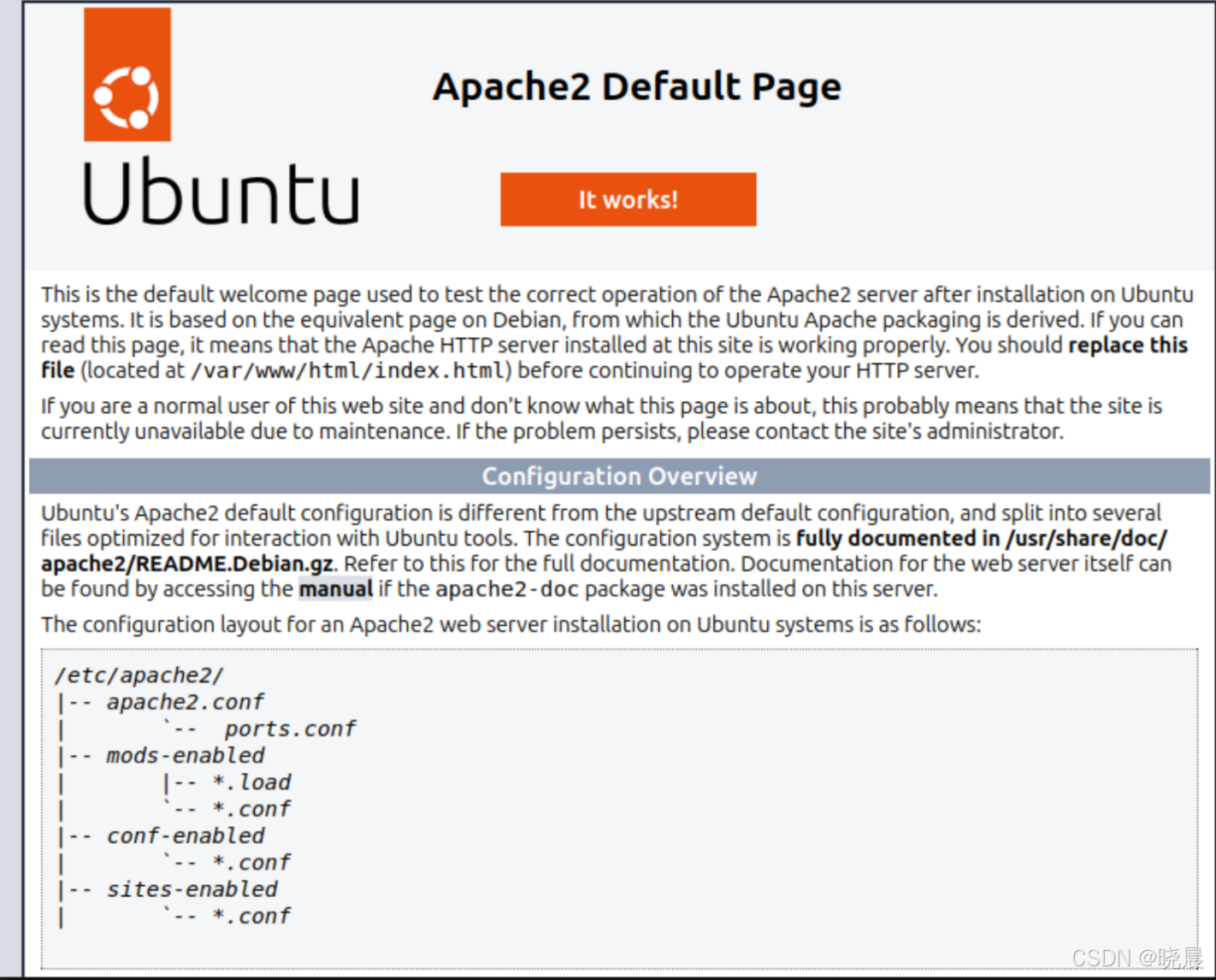Click the fully documented in /usr/share/doc/ text
The width and height of the screenshot is (1216, 980).
982,539
